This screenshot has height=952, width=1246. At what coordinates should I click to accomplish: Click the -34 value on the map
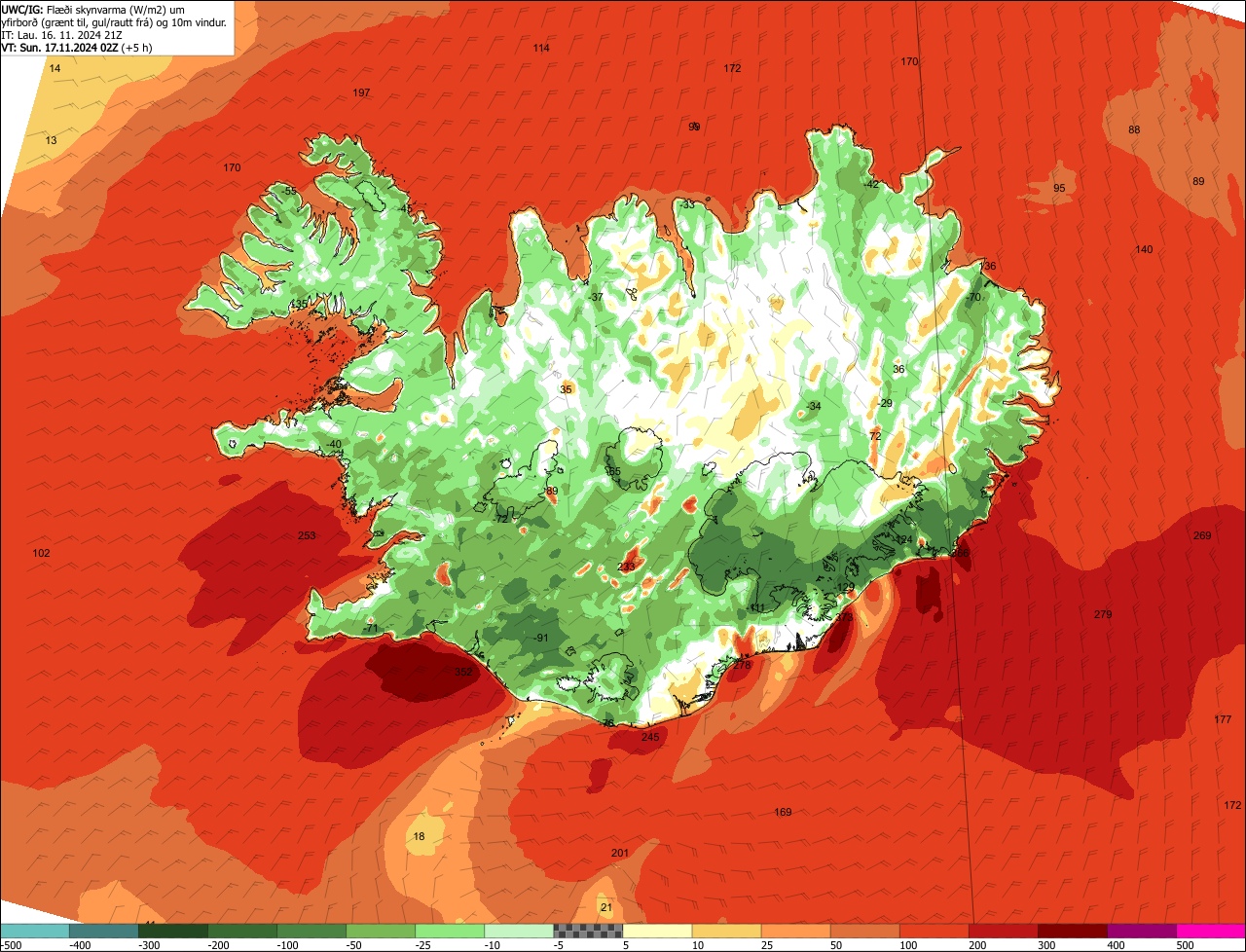coord(814,406)
